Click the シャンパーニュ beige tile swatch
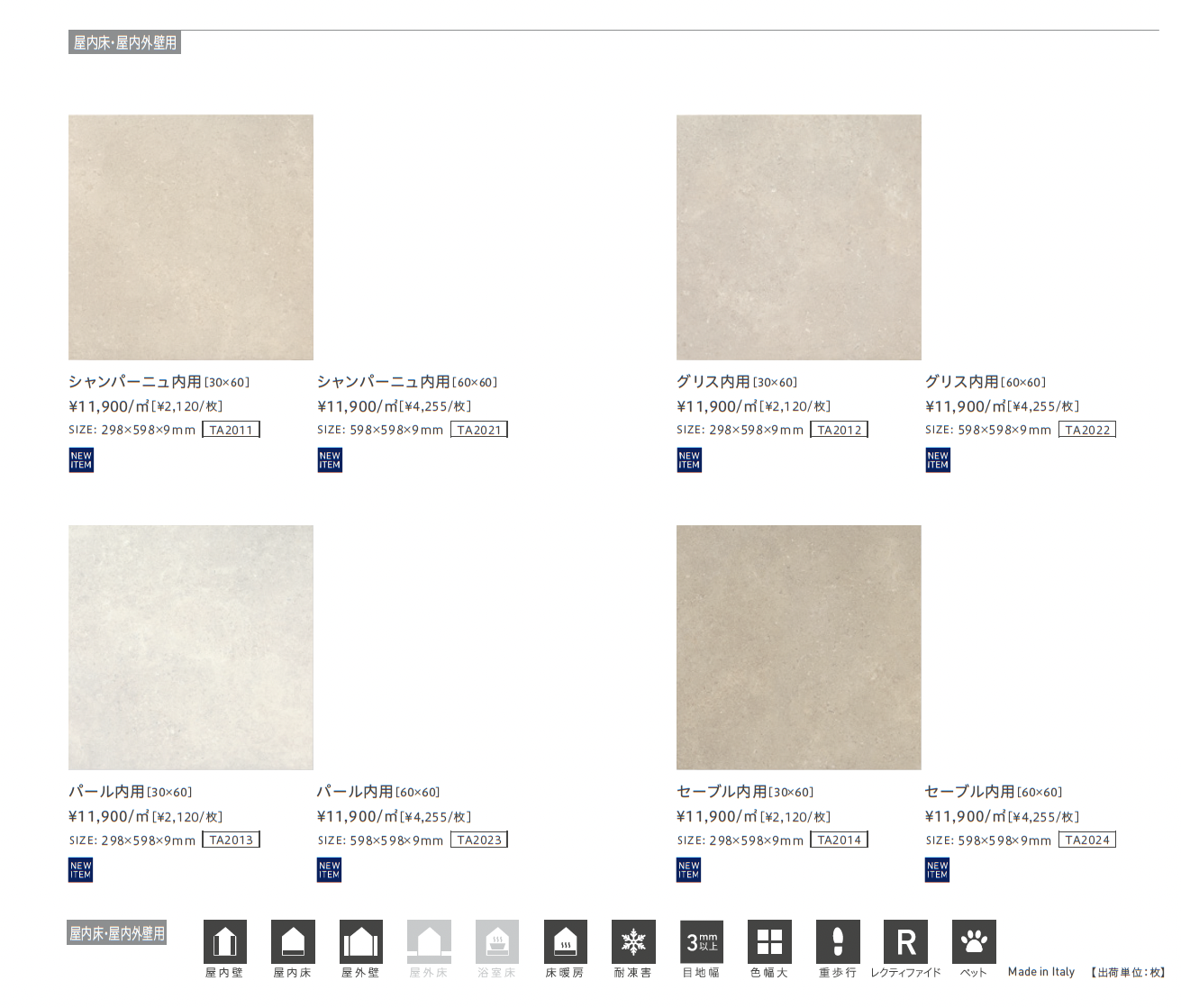This screenshot has height=1008, width=1181. (191, 237)
